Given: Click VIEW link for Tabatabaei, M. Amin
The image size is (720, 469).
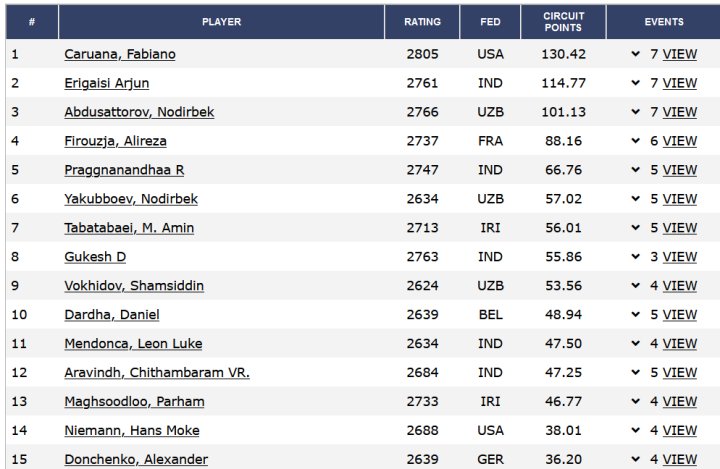Looking at the screenshot, I should click(680, 228).
